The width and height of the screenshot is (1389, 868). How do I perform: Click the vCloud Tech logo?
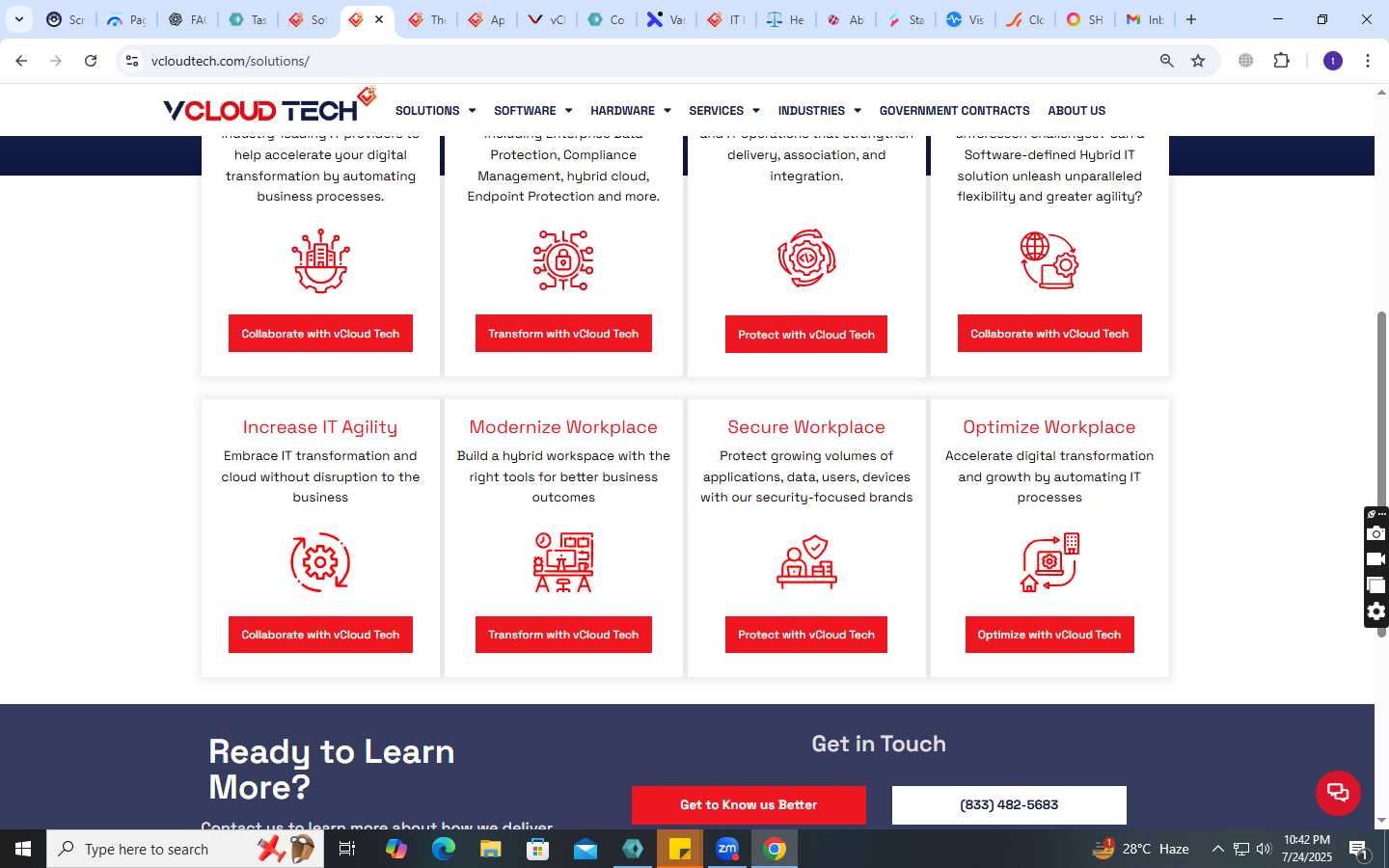point(269,106)
